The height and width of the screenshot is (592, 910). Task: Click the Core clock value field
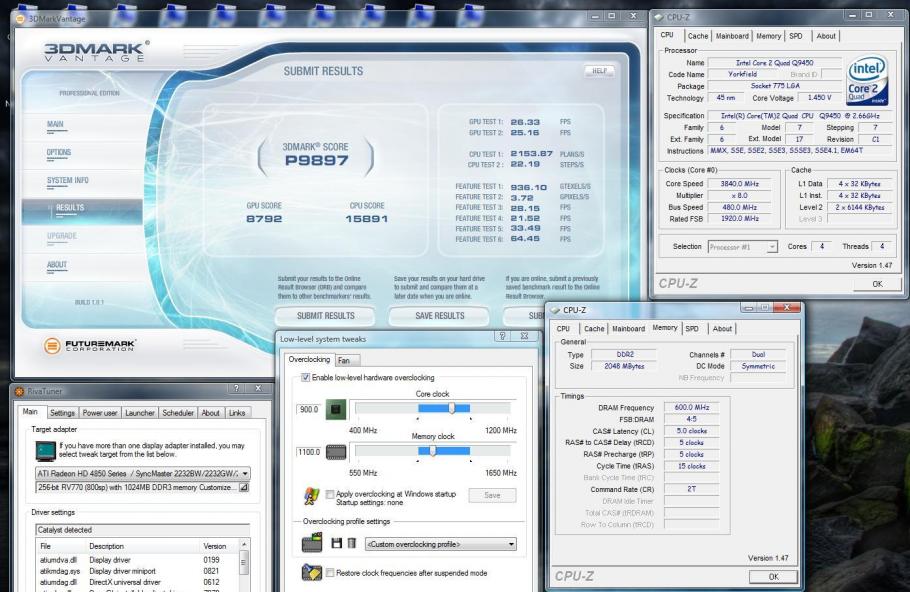tap(309, 410)
